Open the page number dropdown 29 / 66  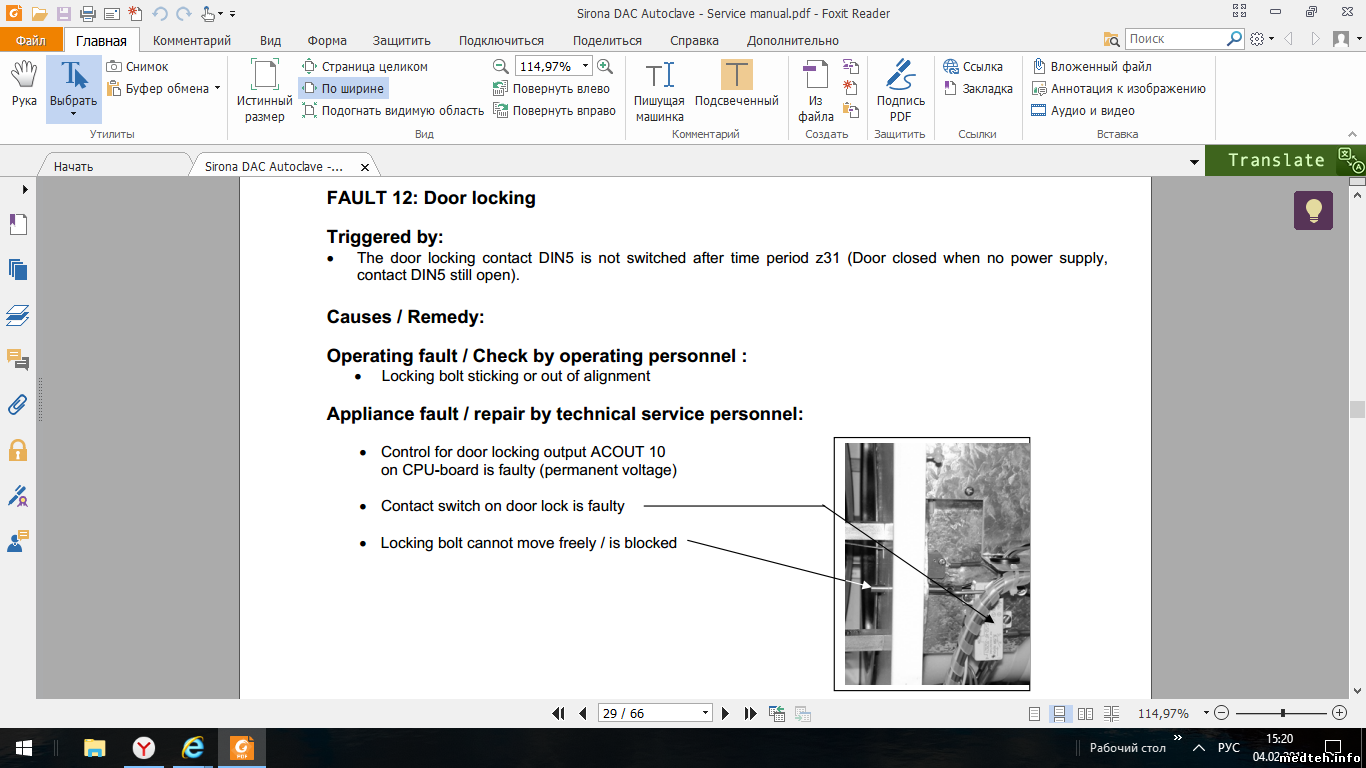pos(705,713)
